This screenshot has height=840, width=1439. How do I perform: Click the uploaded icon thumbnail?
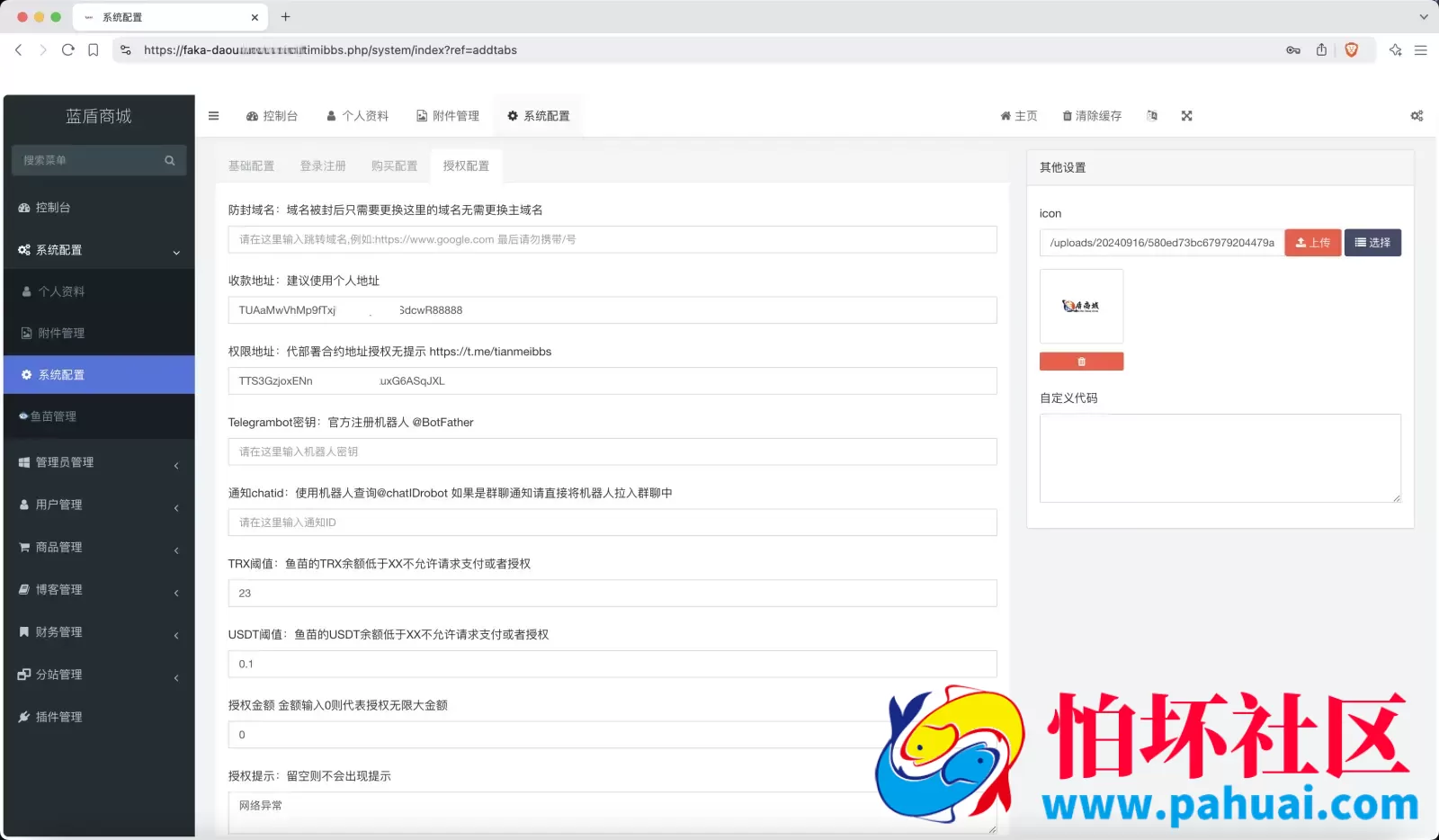click(x=1081, y=307)
